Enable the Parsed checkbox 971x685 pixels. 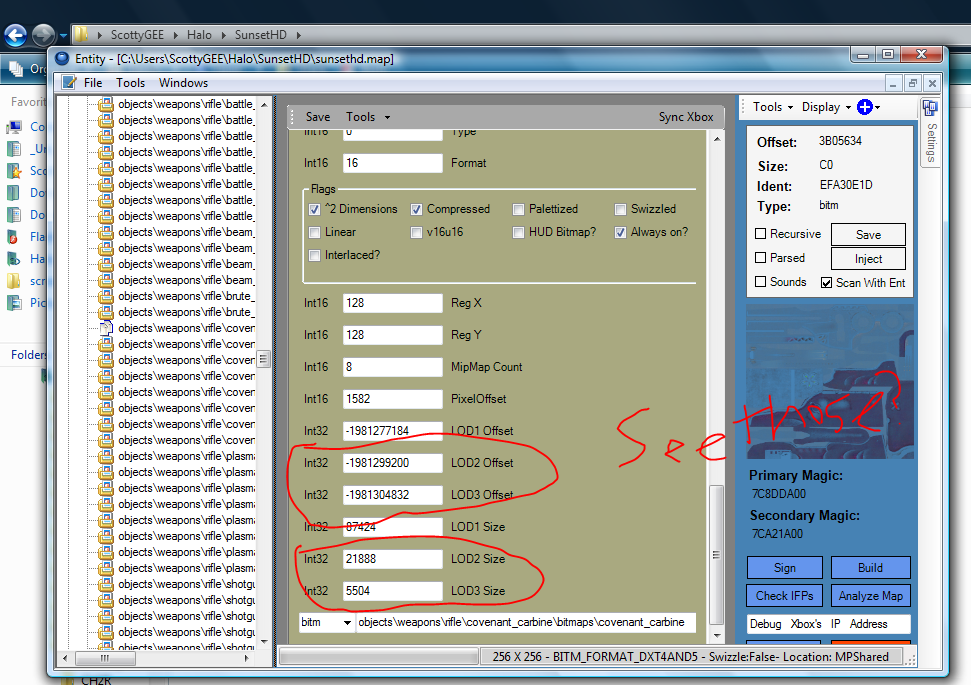click(x=760, y=258)
